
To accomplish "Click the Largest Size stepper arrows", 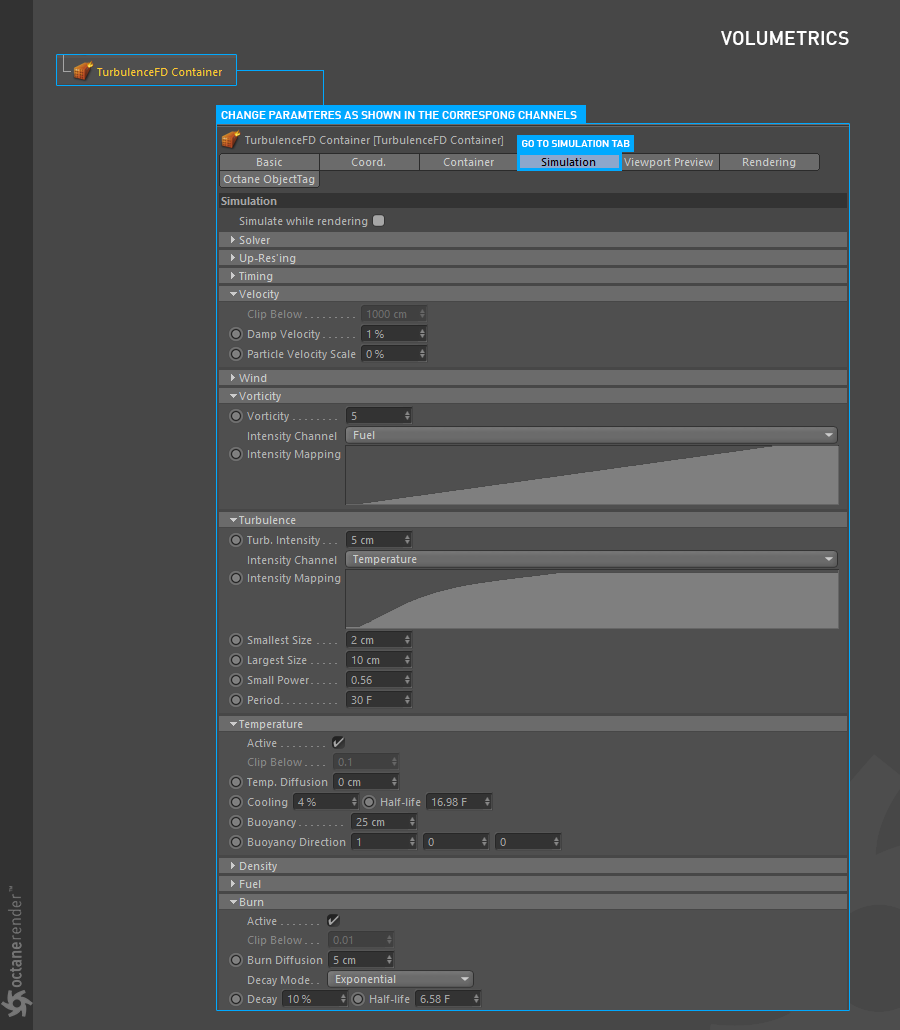I will [x=407, y=660].
